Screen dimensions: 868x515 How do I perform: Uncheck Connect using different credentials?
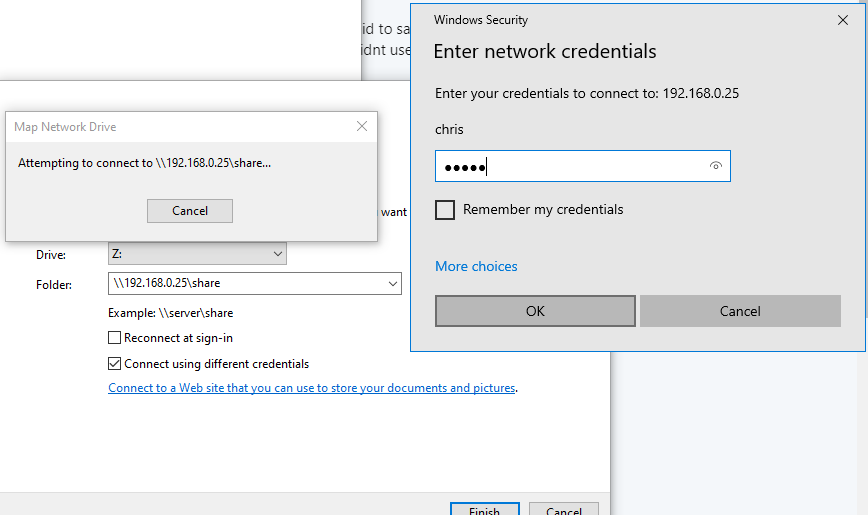click(115, 364)
